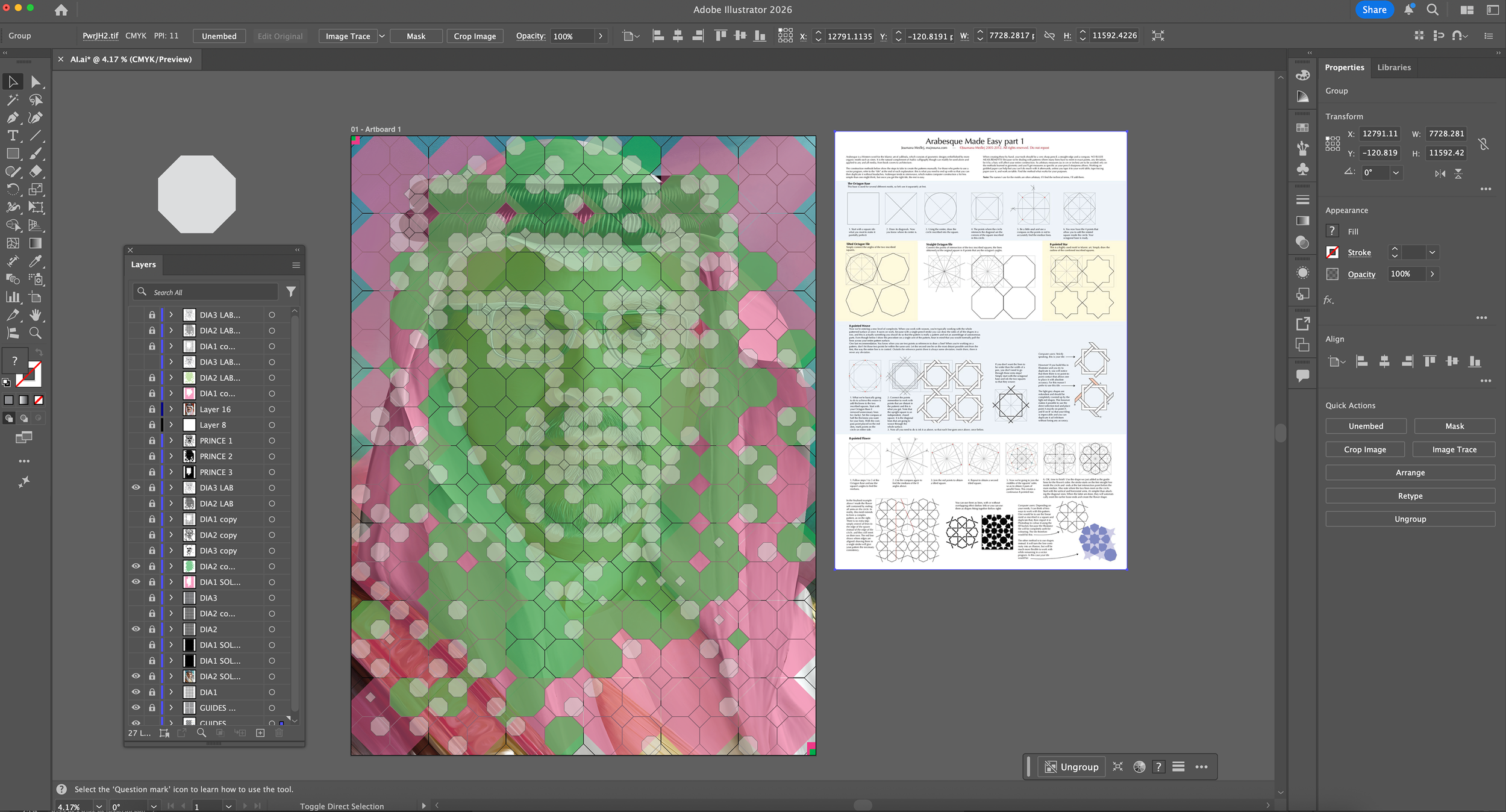Select the Selection tool arrow
Image resolution: width=1506 pixels, height=812 pixels.
pyautogui.click(x=13, y=81)
